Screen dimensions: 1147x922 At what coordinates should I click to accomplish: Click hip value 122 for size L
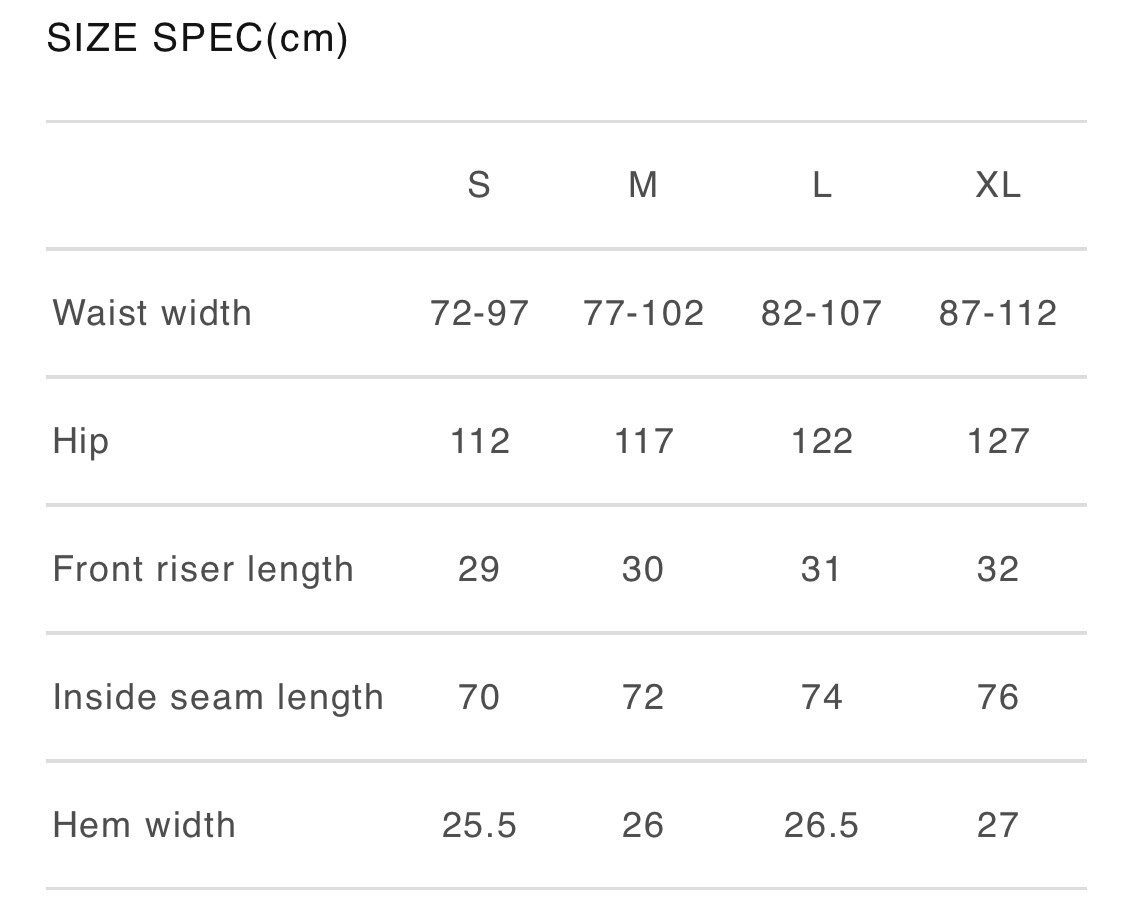click(821, 441)
